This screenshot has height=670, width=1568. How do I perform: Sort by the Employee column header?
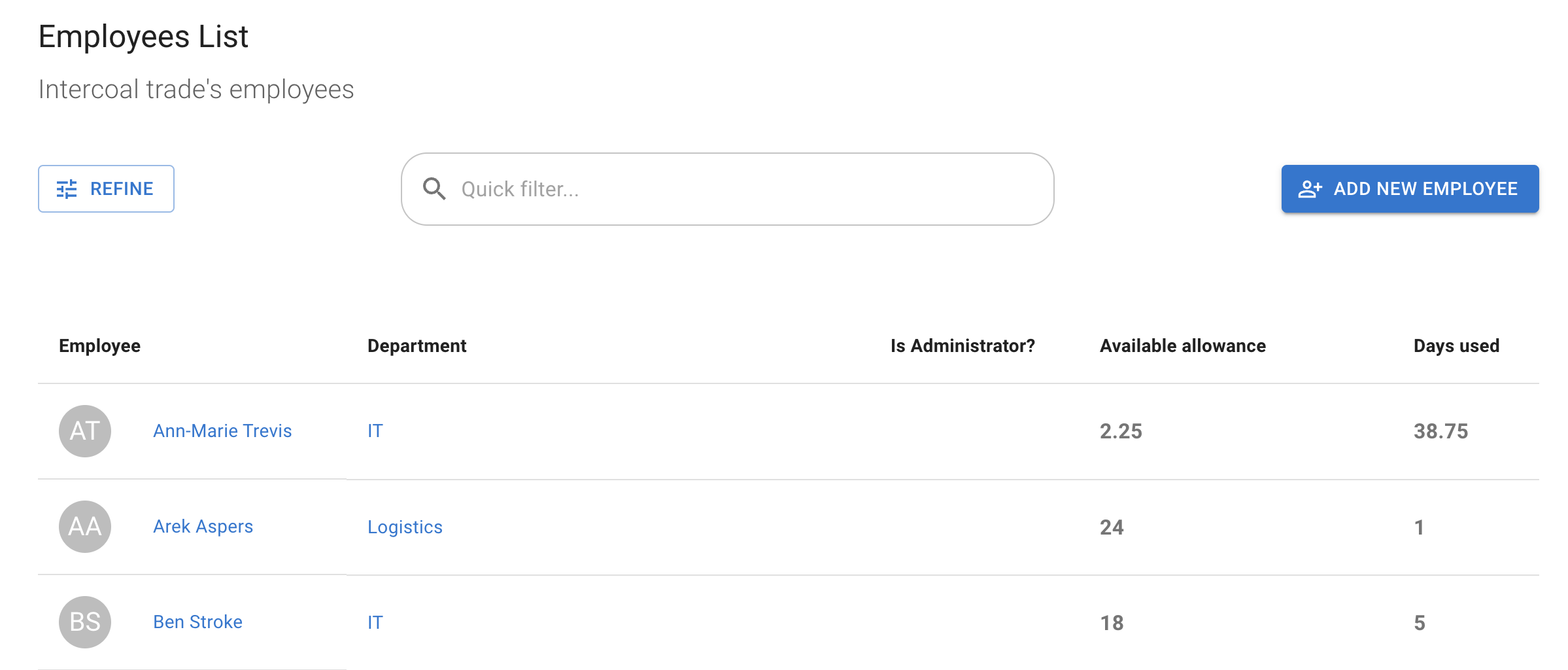click(99, 345)
